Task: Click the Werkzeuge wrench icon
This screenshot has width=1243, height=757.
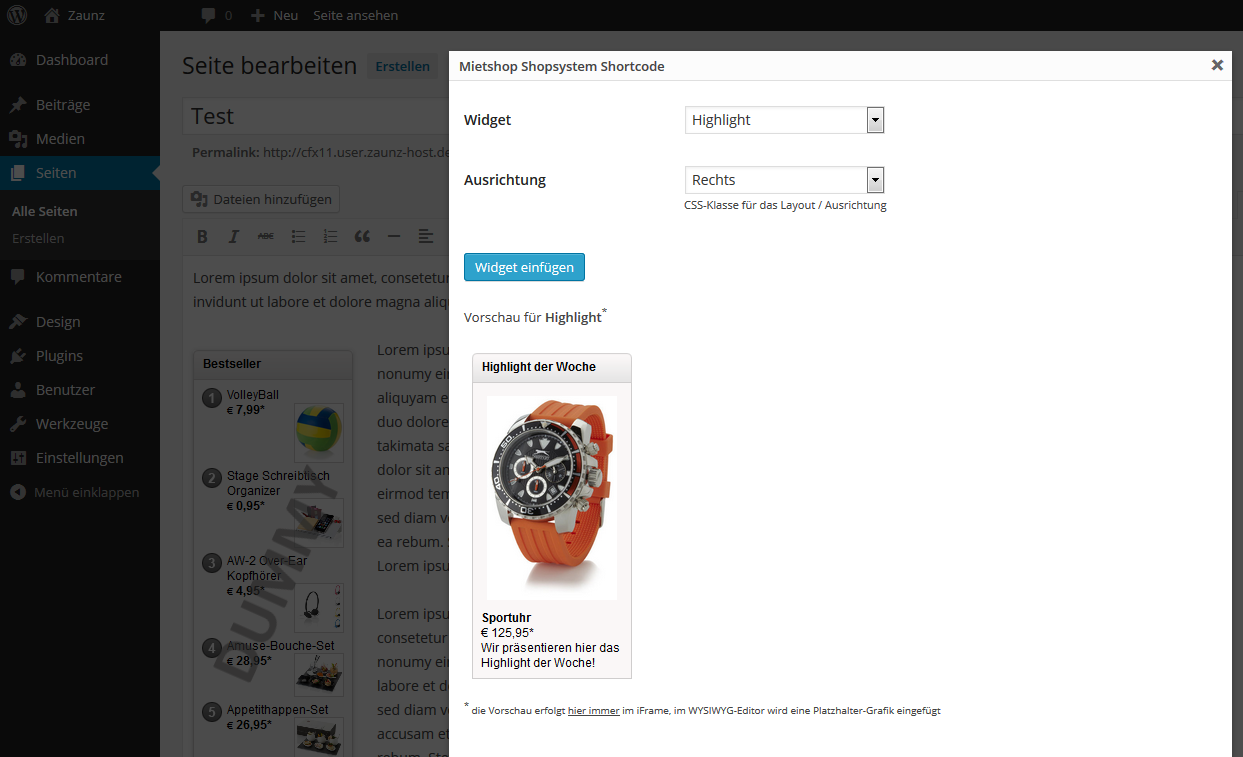Action: 18,424
